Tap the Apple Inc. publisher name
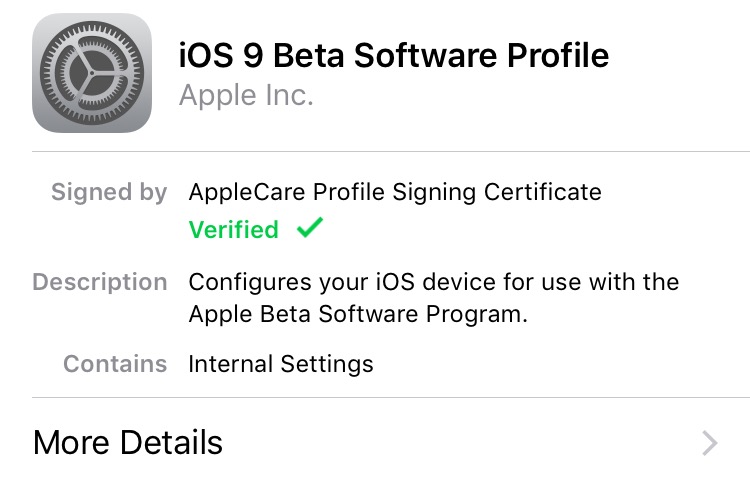Image resolution: width=750 pixels, height=481 pixels. [246, 96]
